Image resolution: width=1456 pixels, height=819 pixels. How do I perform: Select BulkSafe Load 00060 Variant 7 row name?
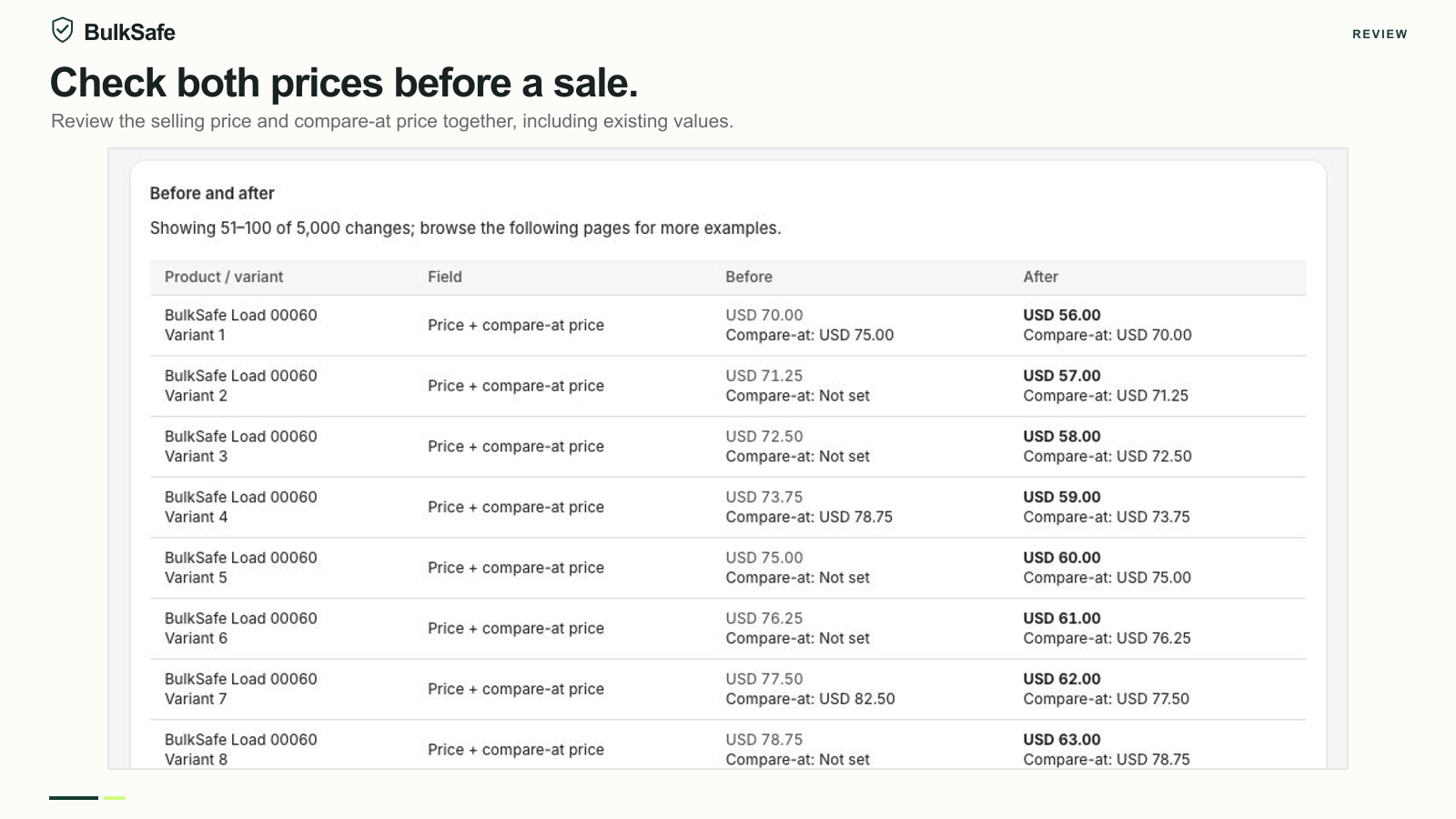[x=241, y=689]
